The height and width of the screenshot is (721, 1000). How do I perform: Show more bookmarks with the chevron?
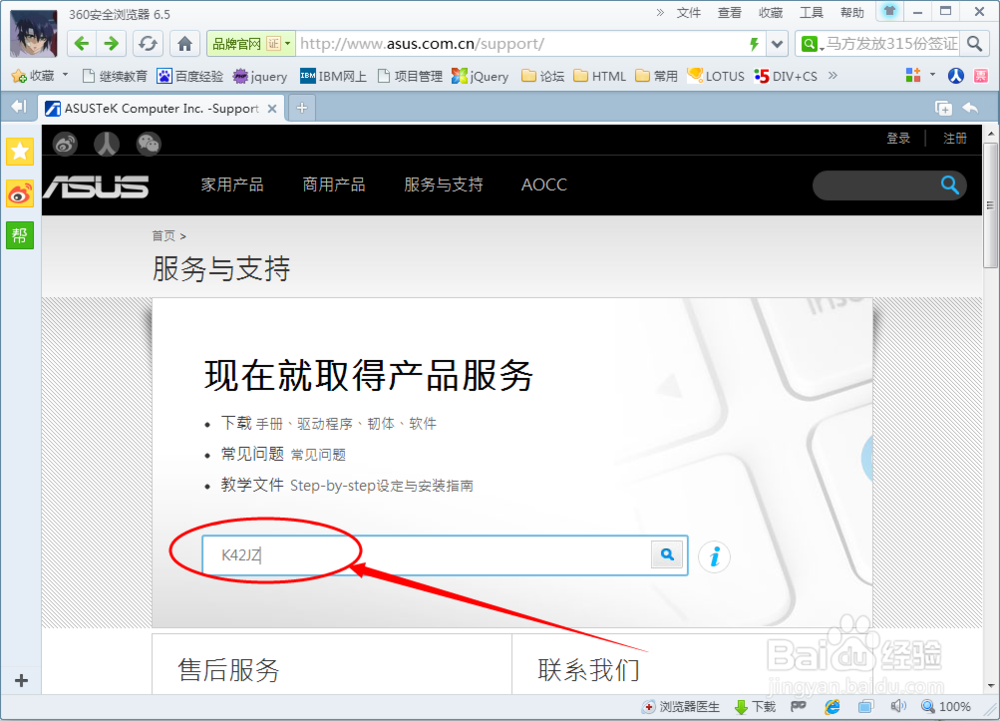click(x=832, y=75)
